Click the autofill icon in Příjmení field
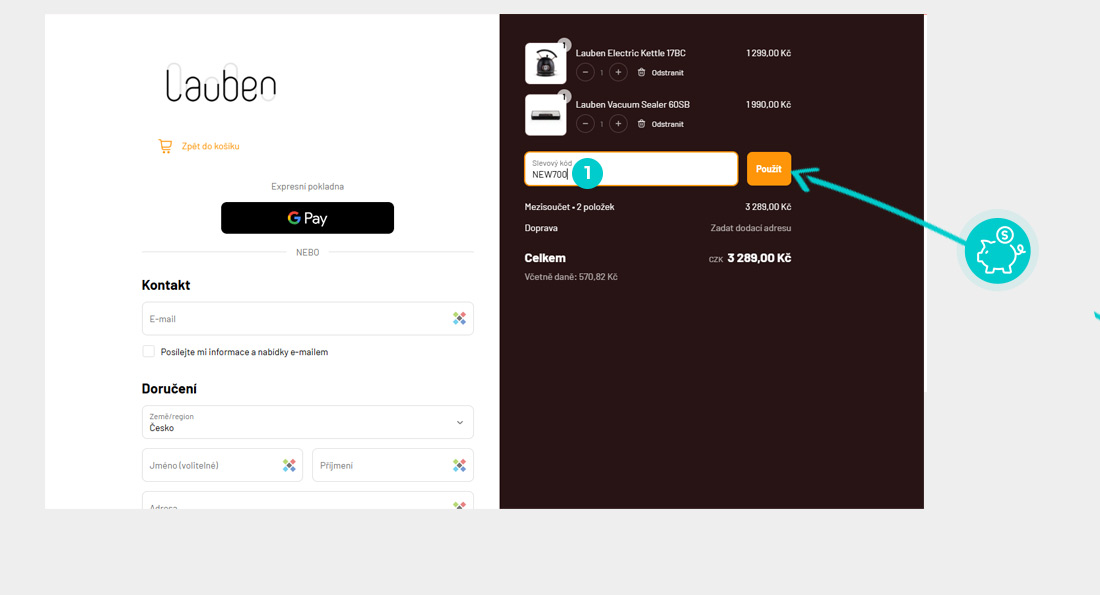Image resolution: width=1100 pixels, height=595 pixels. point(459,465)
